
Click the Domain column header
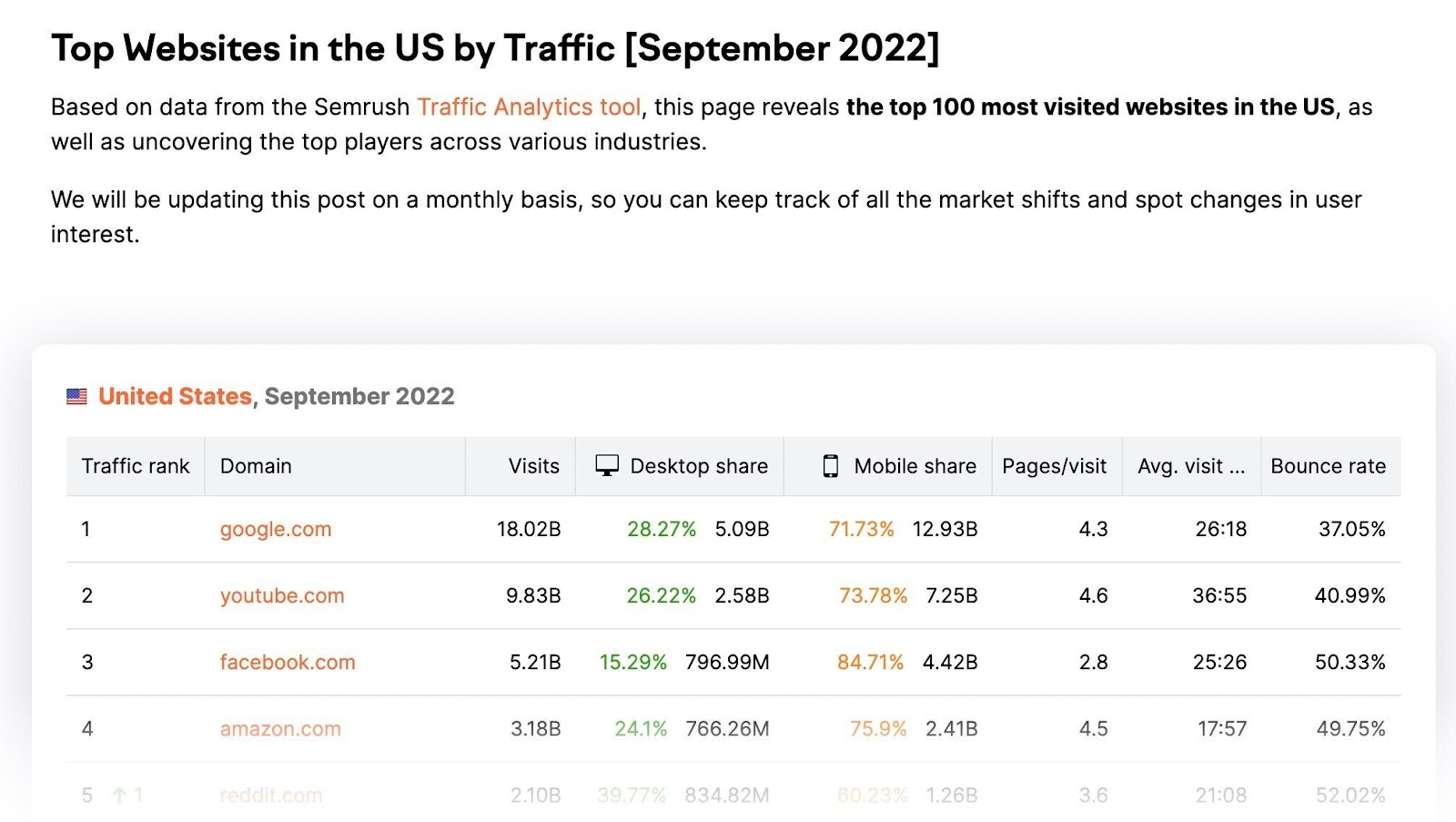[x=335, y=466]
